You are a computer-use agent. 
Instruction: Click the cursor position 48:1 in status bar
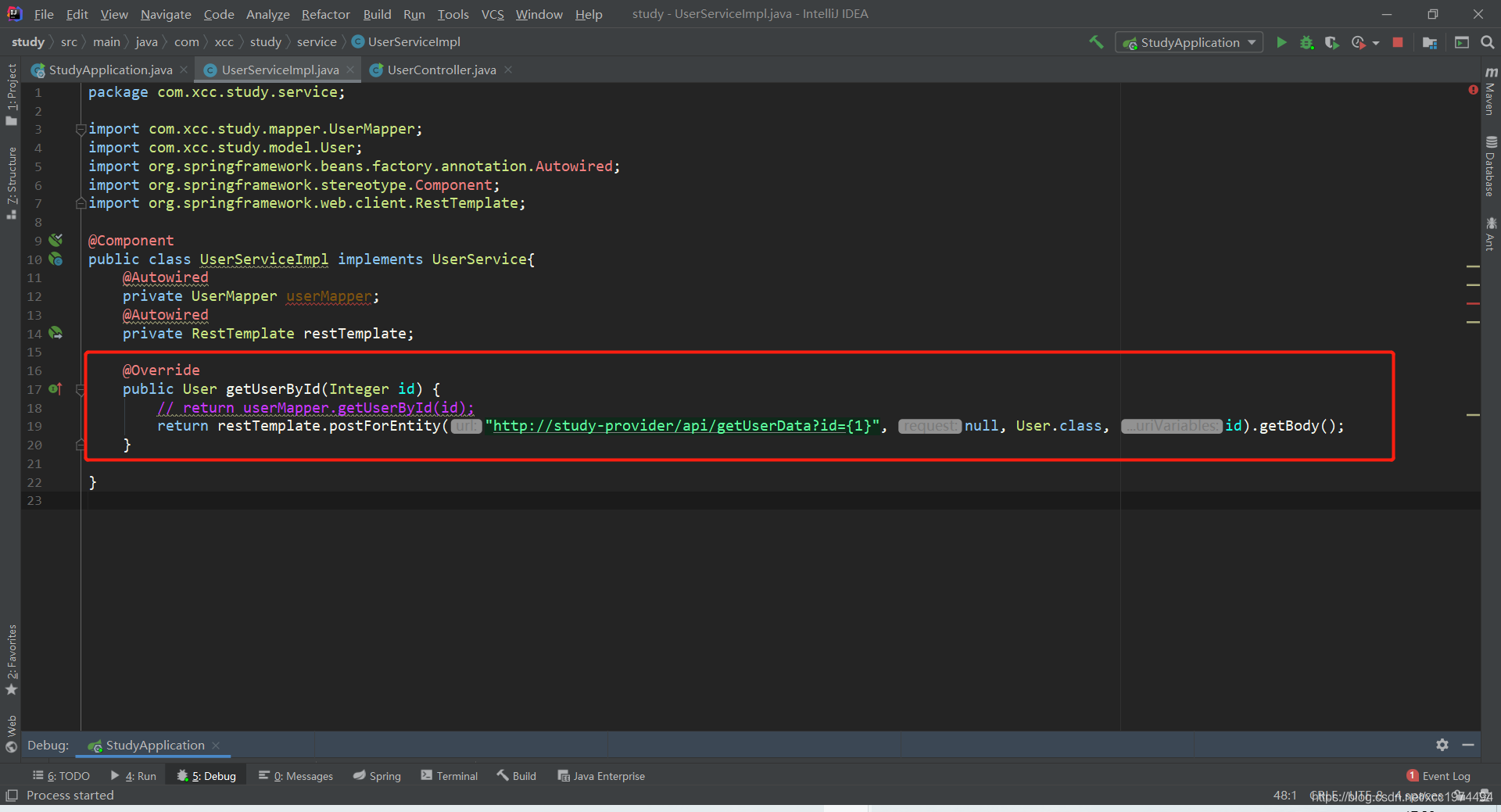1284,795
